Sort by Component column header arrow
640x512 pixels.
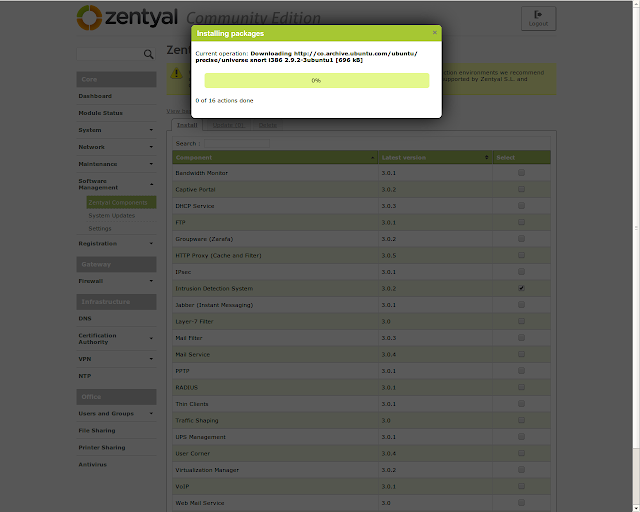(x=373, y=158)
